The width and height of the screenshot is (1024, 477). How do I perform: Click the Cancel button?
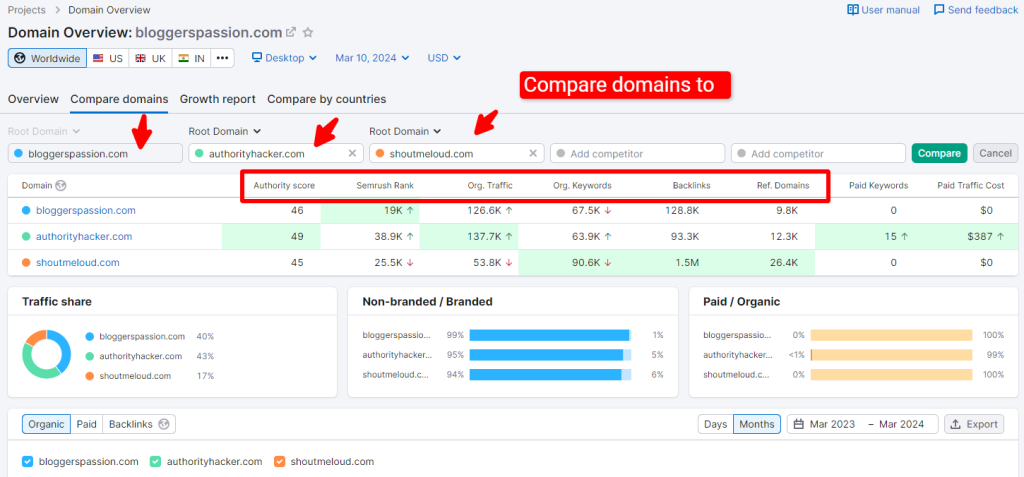995,154
